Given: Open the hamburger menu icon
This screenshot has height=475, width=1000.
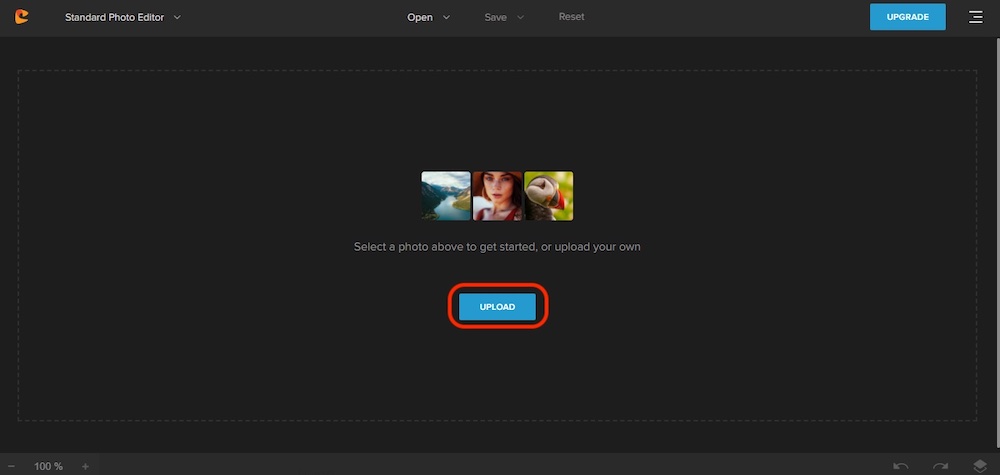Looking at the screenshot, I should [976, 17].
